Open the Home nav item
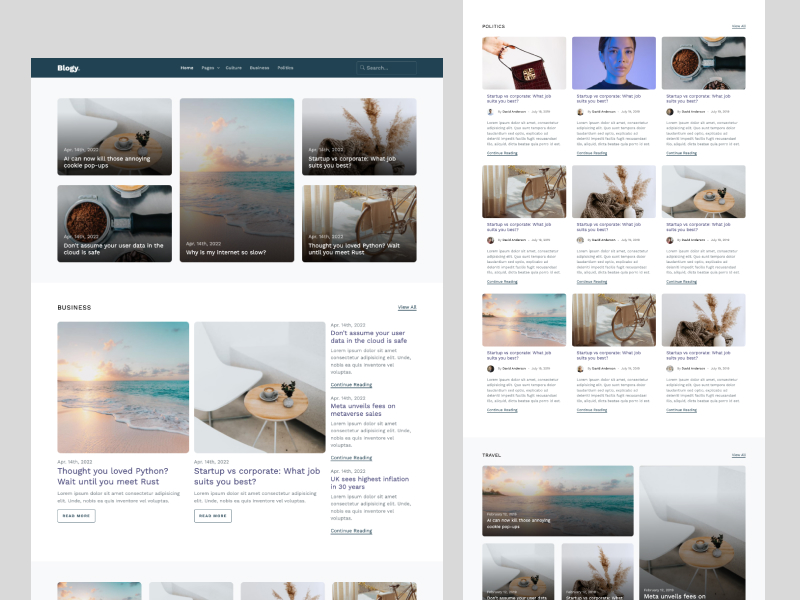The image size is (800, 600). pyautogui.click(x=187, y=68)
